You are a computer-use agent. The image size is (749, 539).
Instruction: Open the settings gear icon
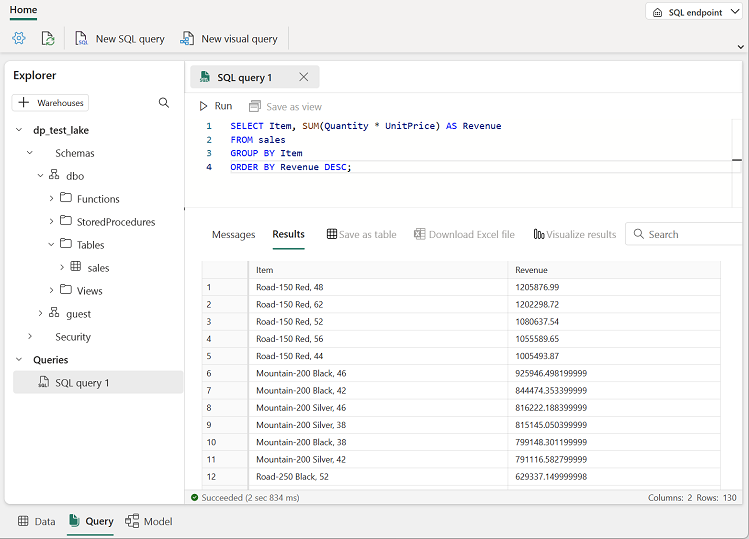pos(19,38)
